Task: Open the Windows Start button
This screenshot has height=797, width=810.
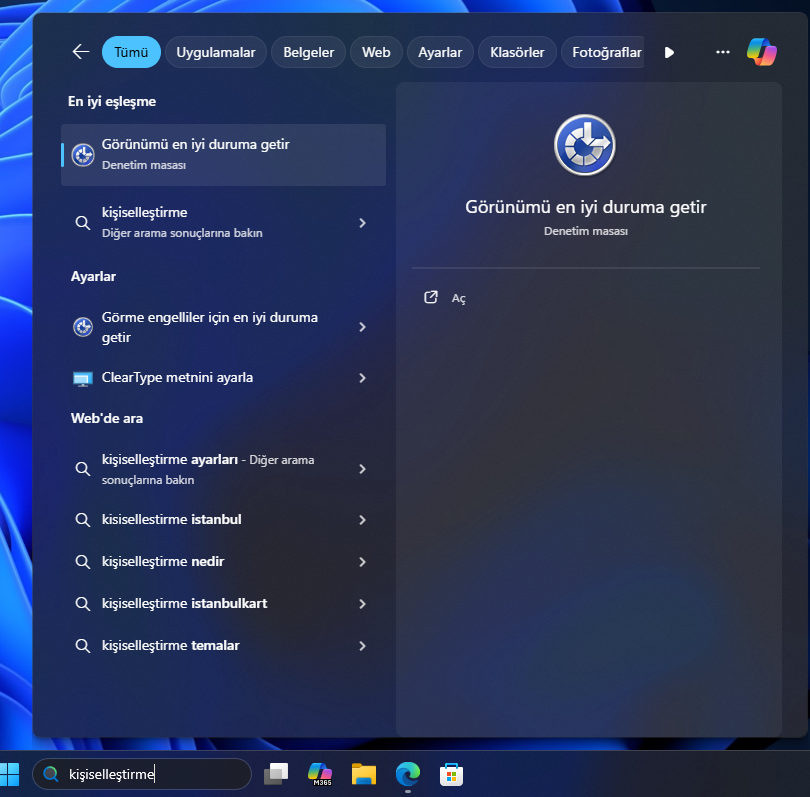Action: pyautogui.click(x=9, y=774)
